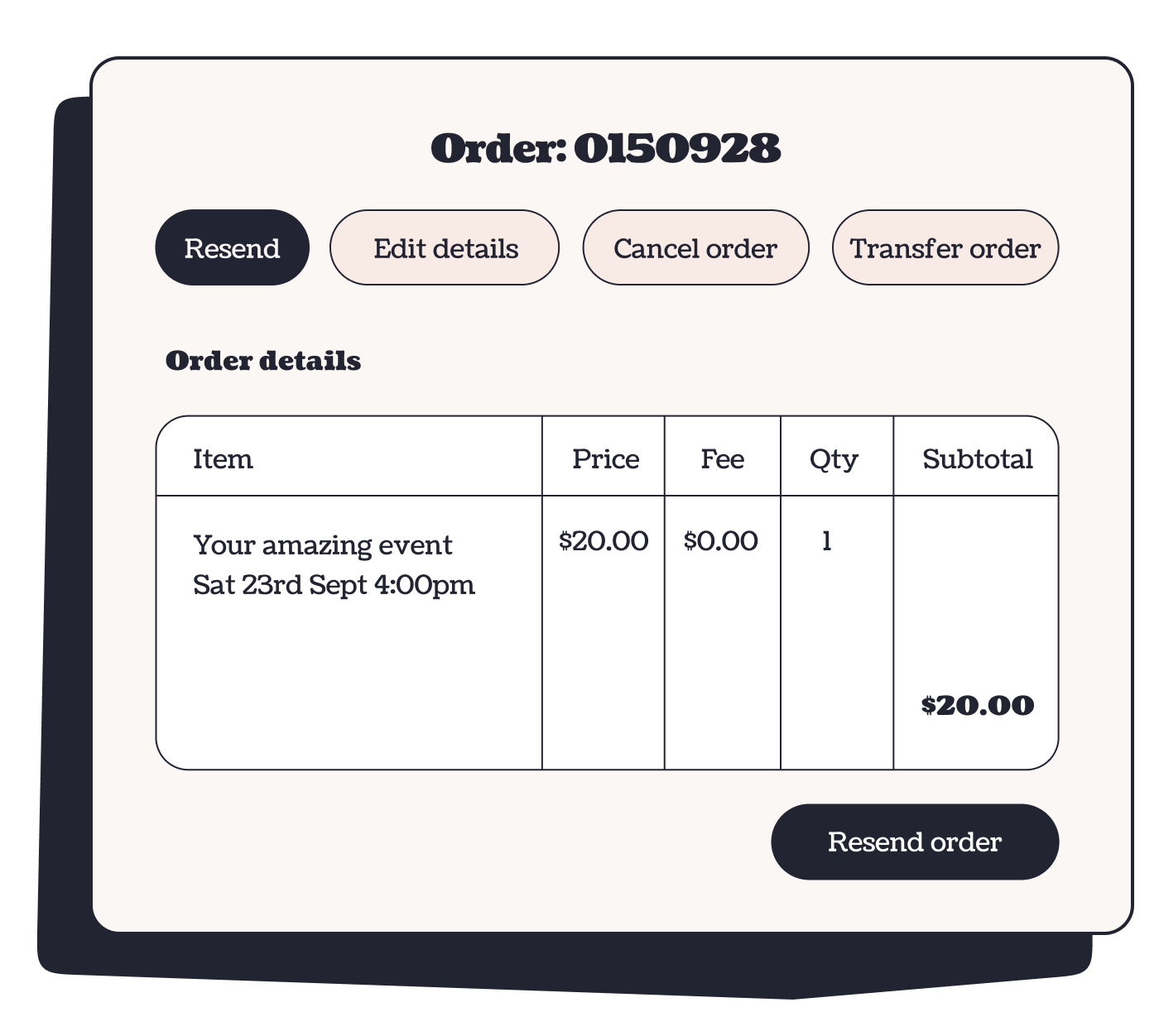Click the $20.00 price cell value
Viewport: 1159px width, 1036px height.
tap(604, 541)
